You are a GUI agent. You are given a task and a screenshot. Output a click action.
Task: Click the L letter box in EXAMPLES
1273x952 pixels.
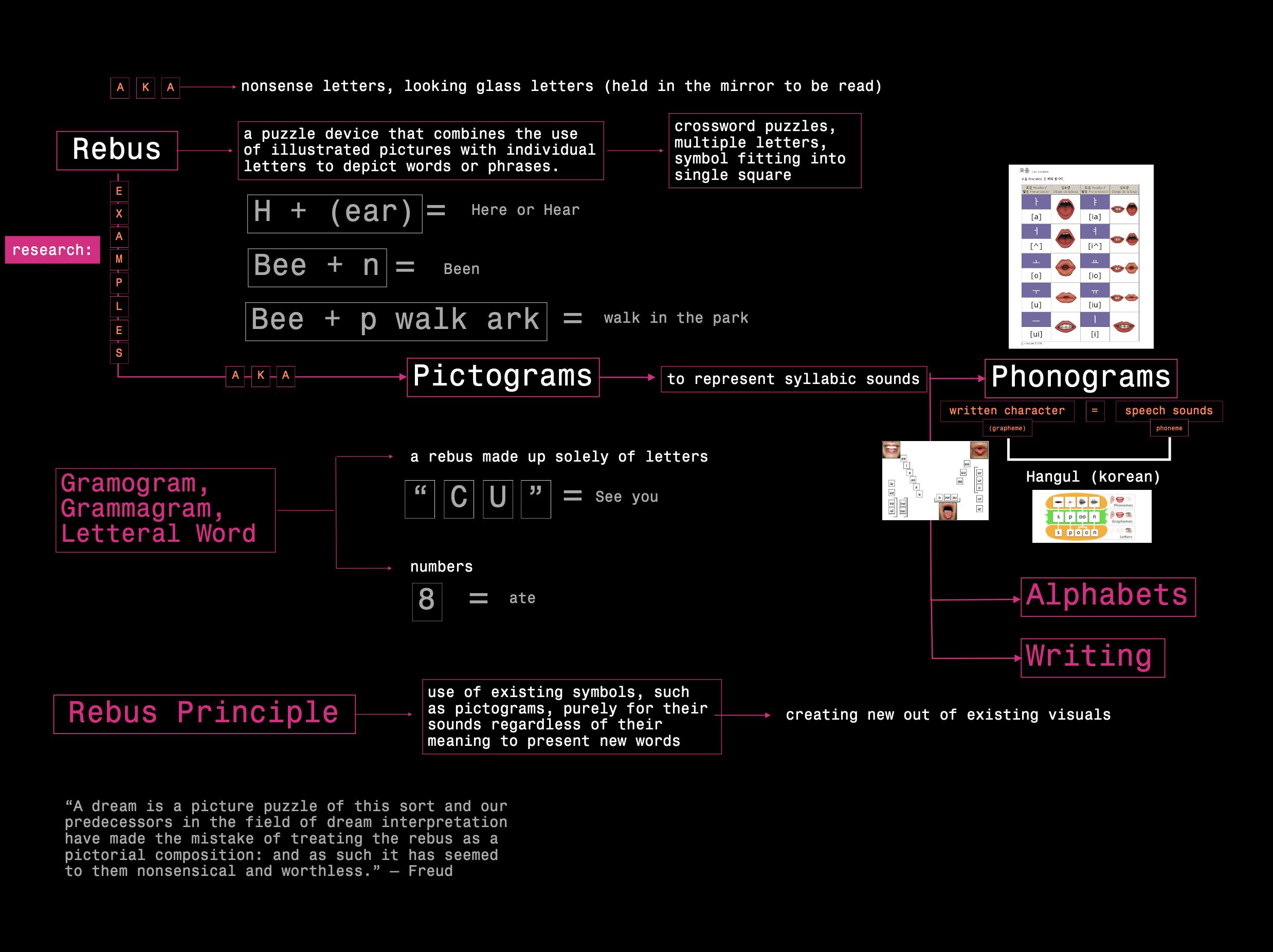119,306
